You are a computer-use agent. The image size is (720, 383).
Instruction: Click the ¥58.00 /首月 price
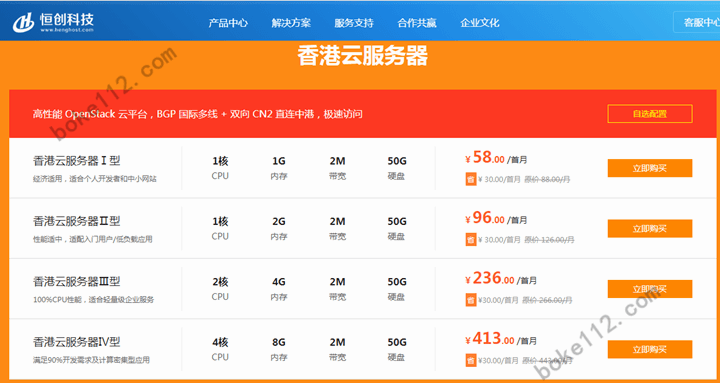click(x=496, y=158)
